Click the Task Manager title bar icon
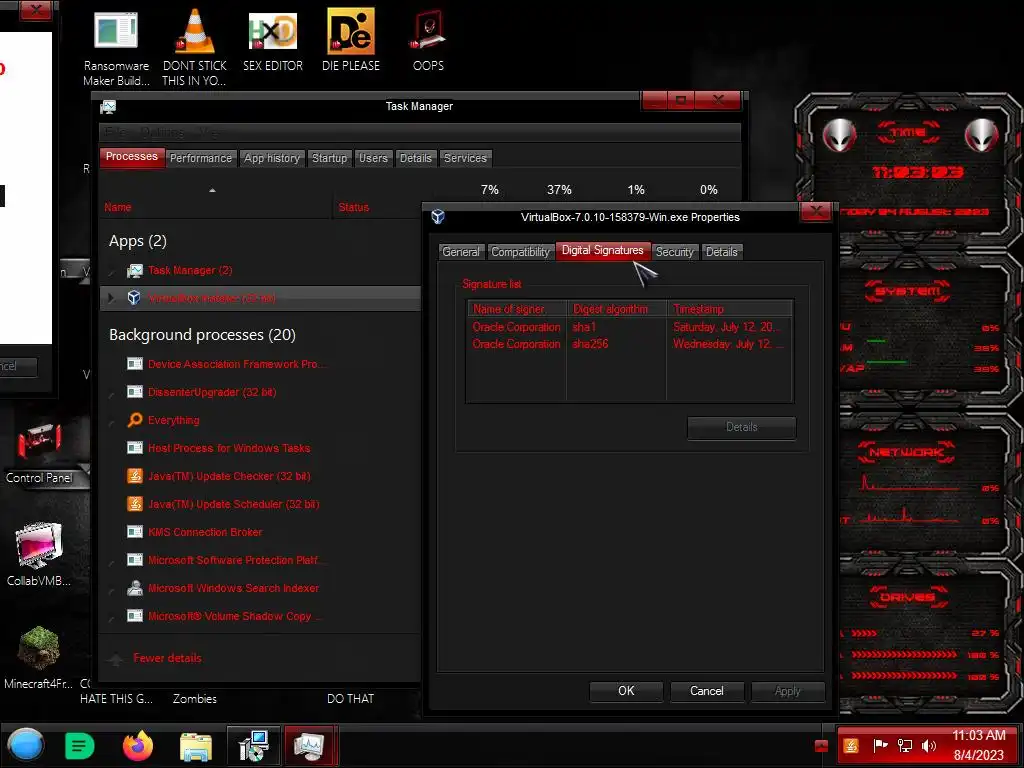This screenshot has width=1024, height=768. 108,106
